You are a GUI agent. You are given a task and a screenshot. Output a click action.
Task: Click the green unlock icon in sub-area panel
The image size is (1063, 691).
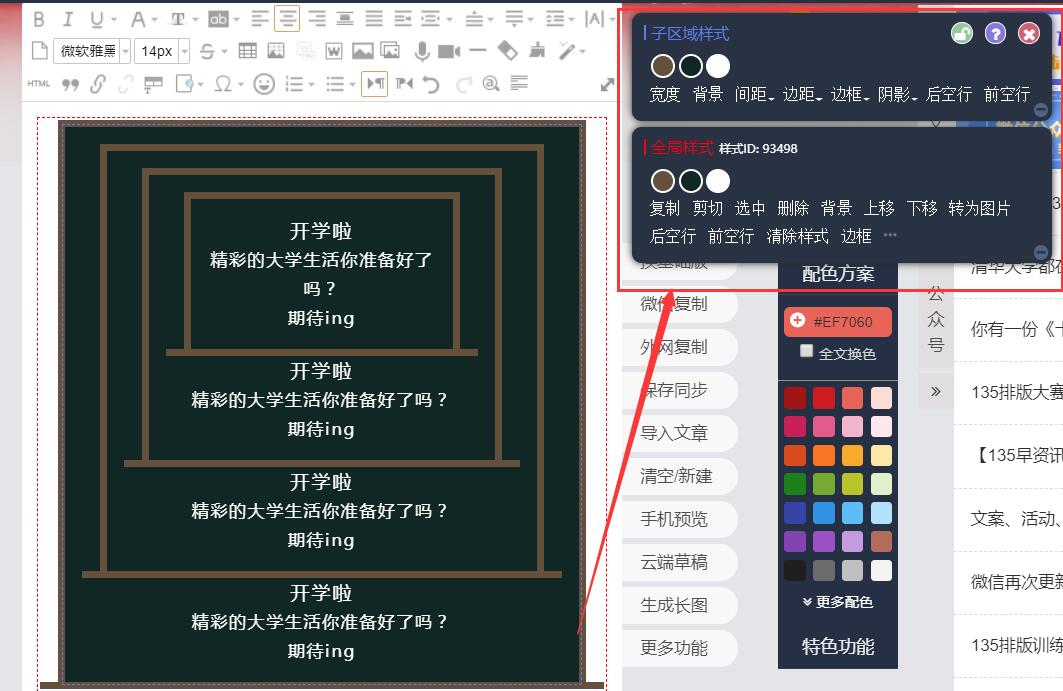click(x=961, y=33)
